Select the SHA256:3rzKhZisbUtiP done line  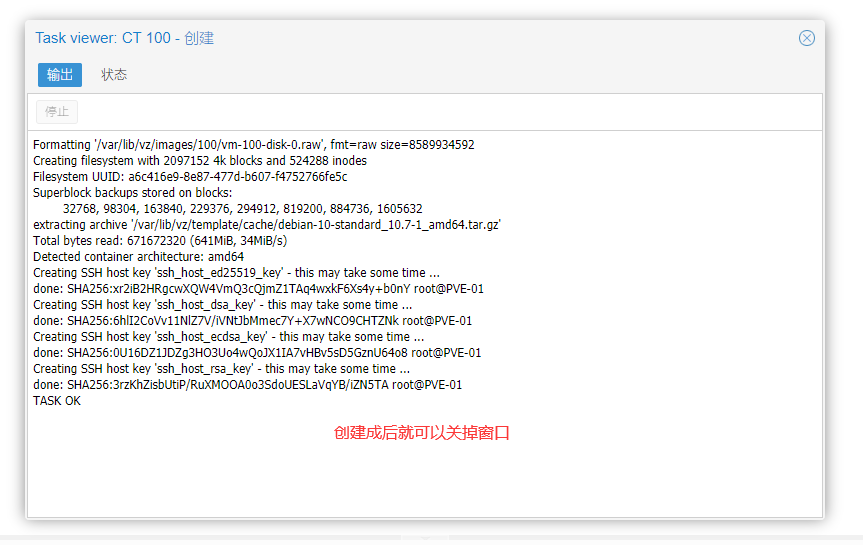pos(248,384)
